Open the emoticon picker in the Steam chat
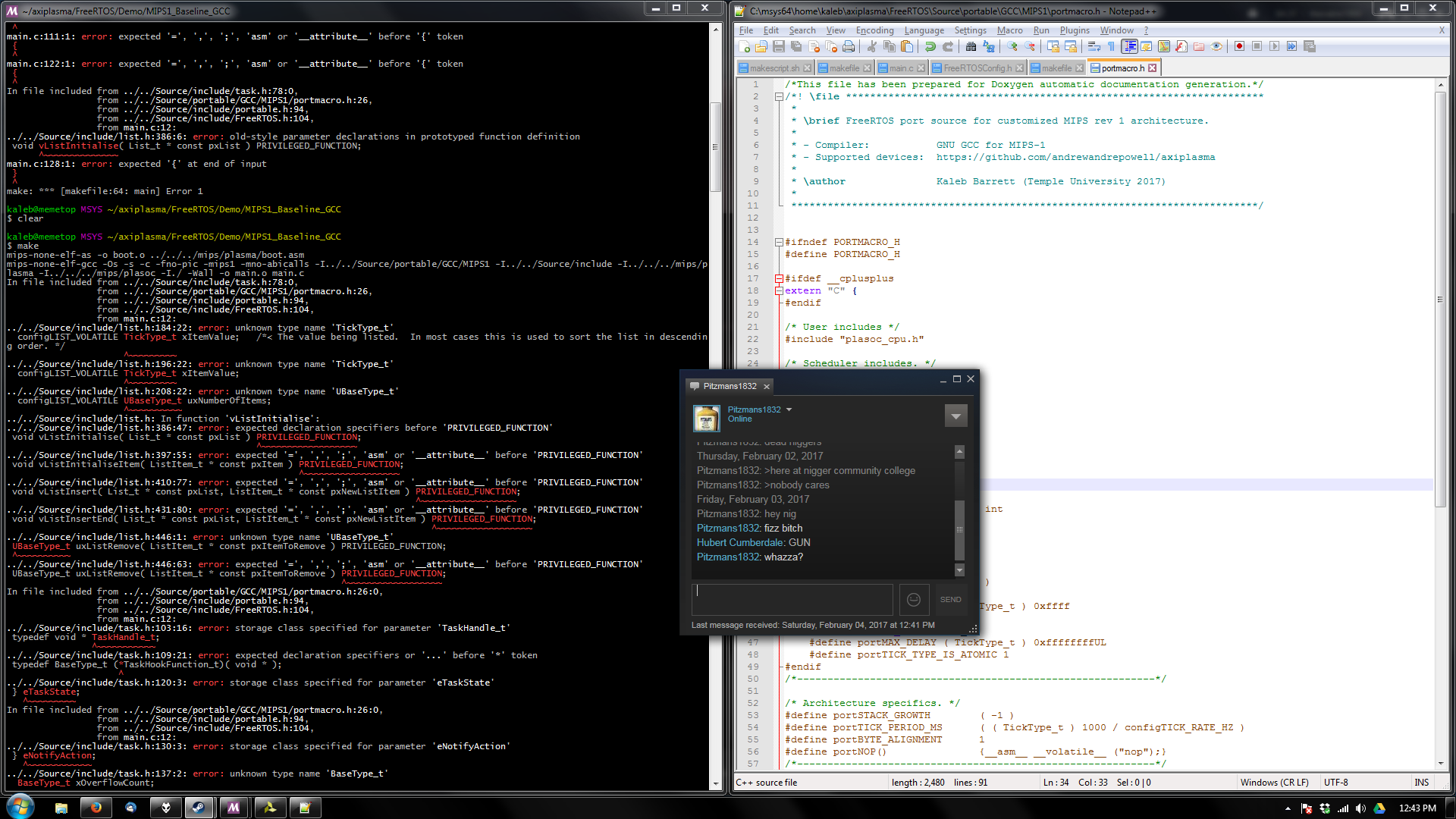The image size is (1456, 819). (x=914, y=600)
